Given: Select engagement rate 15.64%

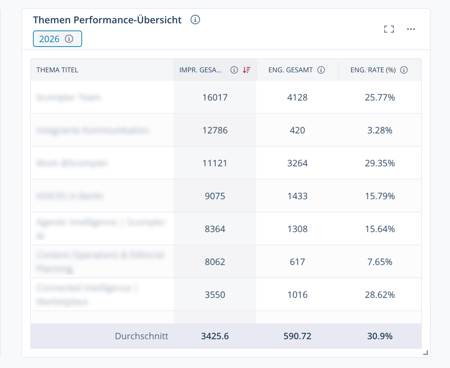Looking at the screenshot, I should [380, 229].
